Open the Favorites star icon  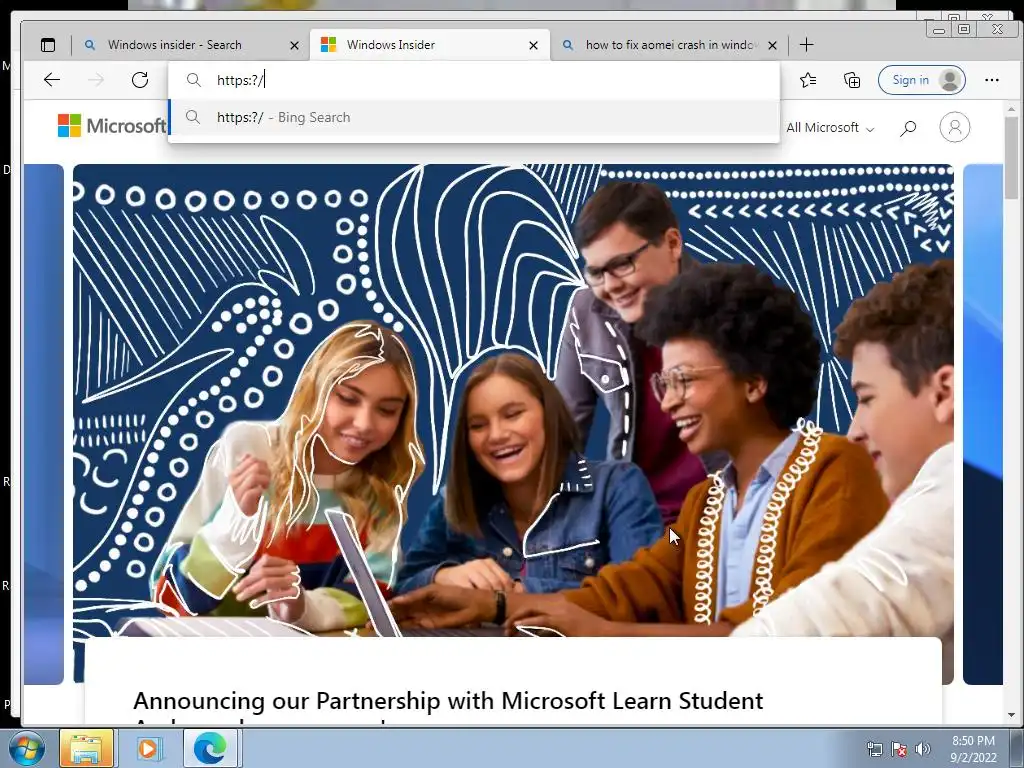[x=808, y=80]
